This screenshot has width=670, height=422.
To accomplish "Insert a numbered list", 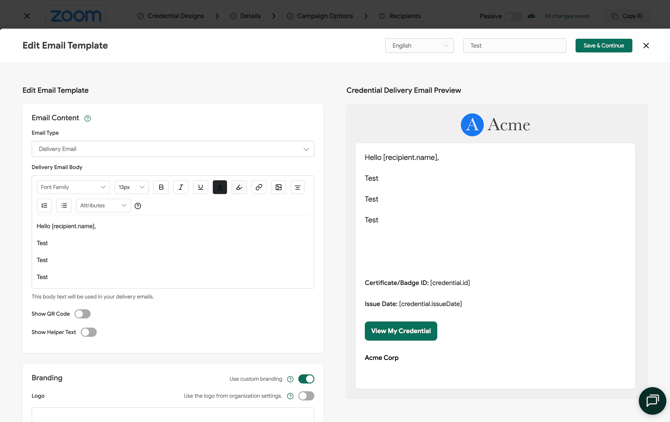I will pos(44,205).
